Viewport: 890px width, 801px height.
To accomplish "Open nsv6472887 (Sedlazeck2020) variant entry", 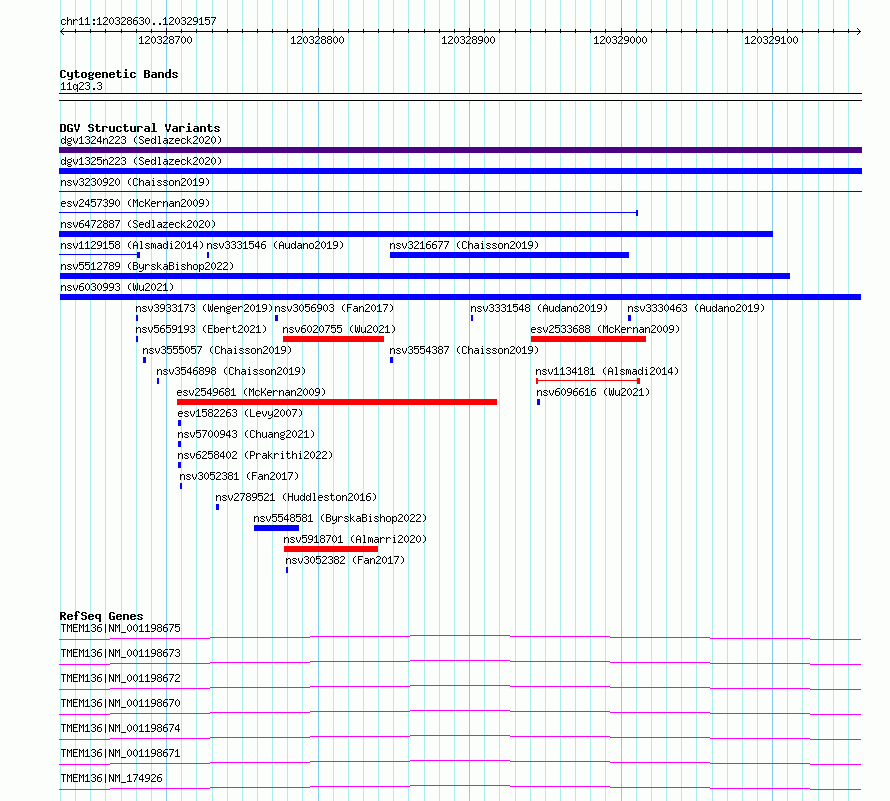I will point(138,224).
